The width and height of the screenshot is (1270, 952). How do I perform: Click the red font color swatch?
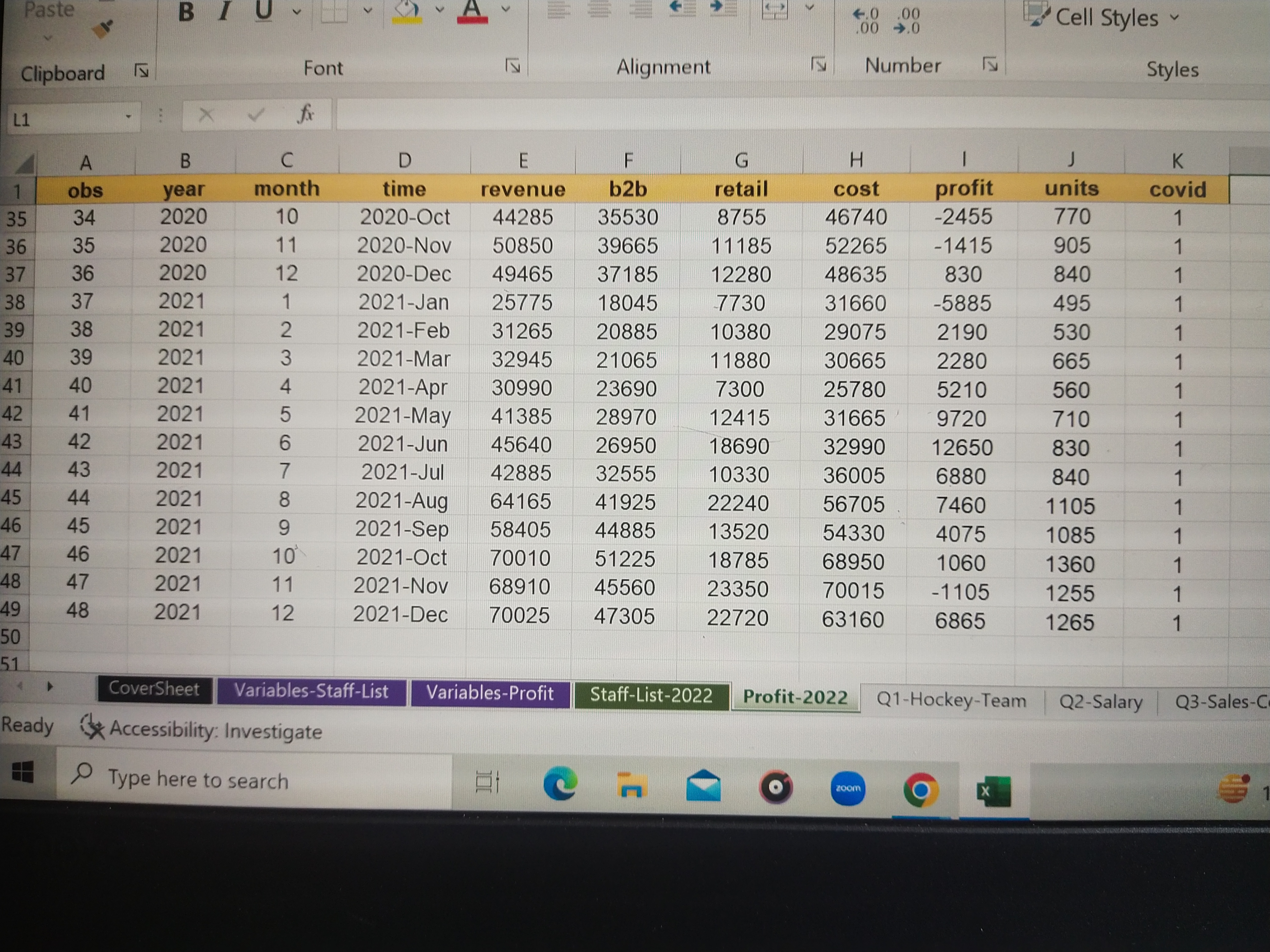472,11
